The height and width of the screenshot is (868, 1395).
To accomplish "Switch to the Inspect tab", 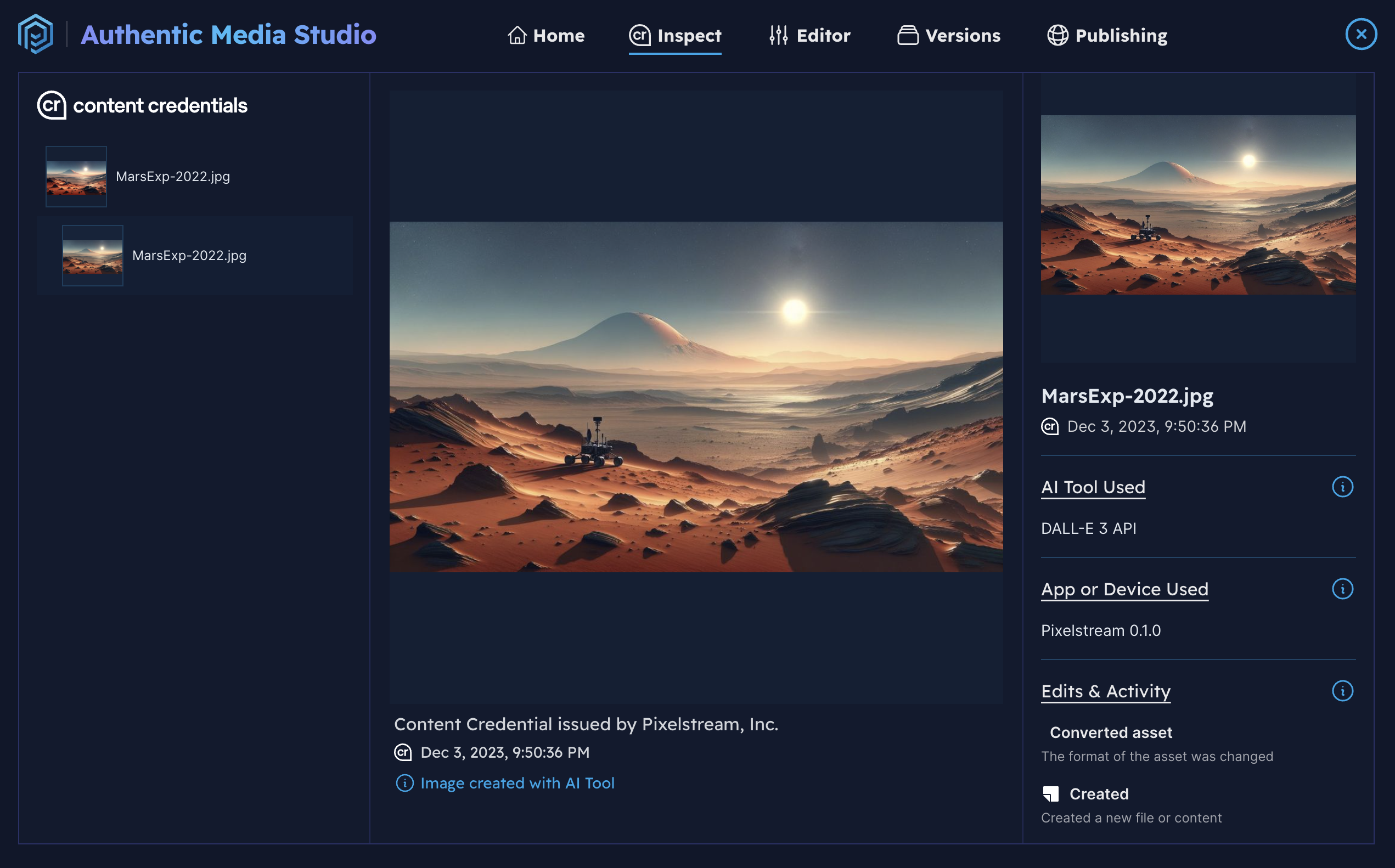I will click(674, 35).
